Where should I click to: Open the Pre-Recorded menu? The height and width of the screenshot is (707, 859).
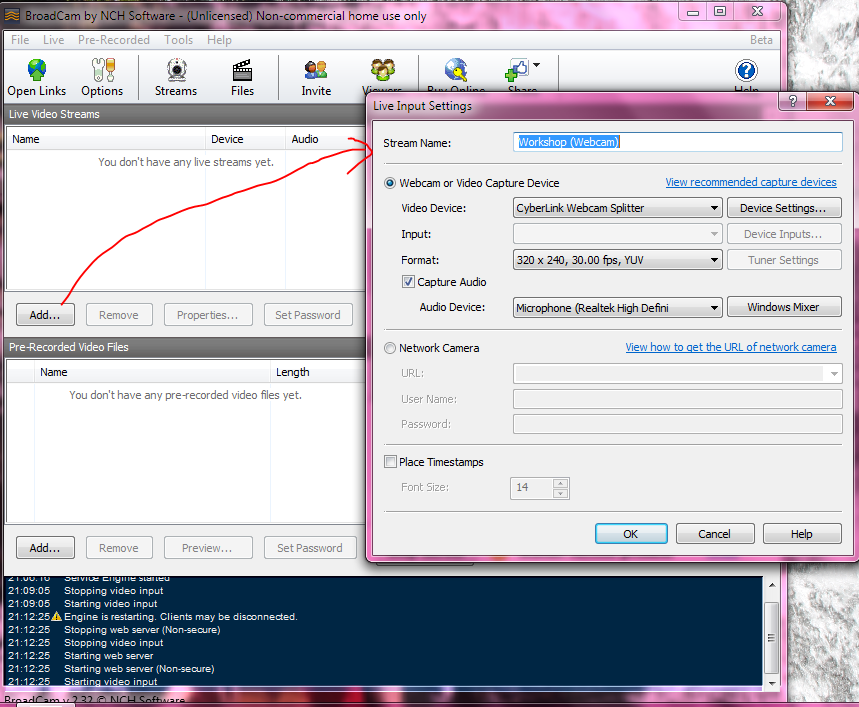112,40
